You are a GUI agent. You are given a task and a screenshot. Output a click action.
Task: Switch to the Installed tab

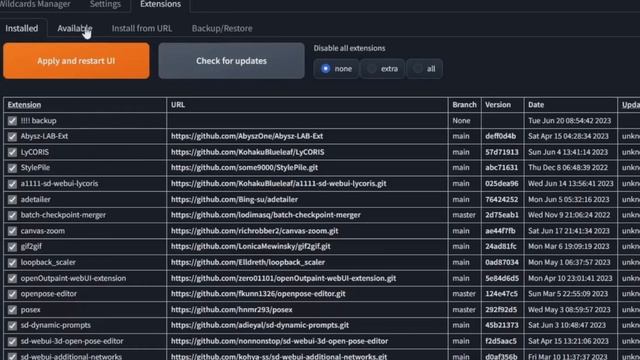pos(22,28)
